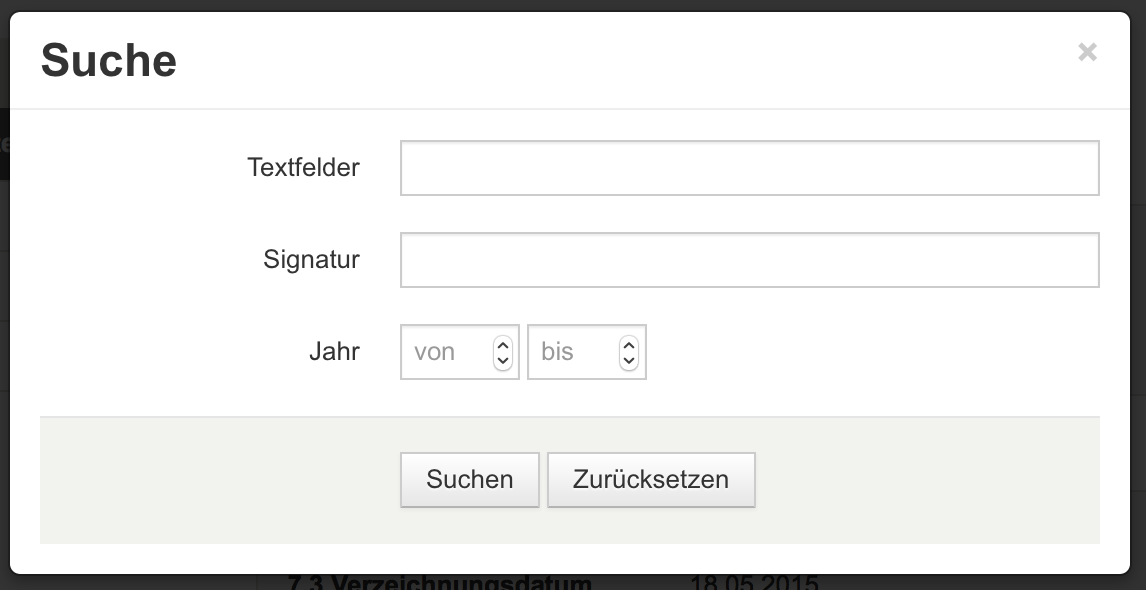Click the gray footer area beside Zurücksetzen
Image resolution: width=1146 pixels, height=590 pixels.
928,480
